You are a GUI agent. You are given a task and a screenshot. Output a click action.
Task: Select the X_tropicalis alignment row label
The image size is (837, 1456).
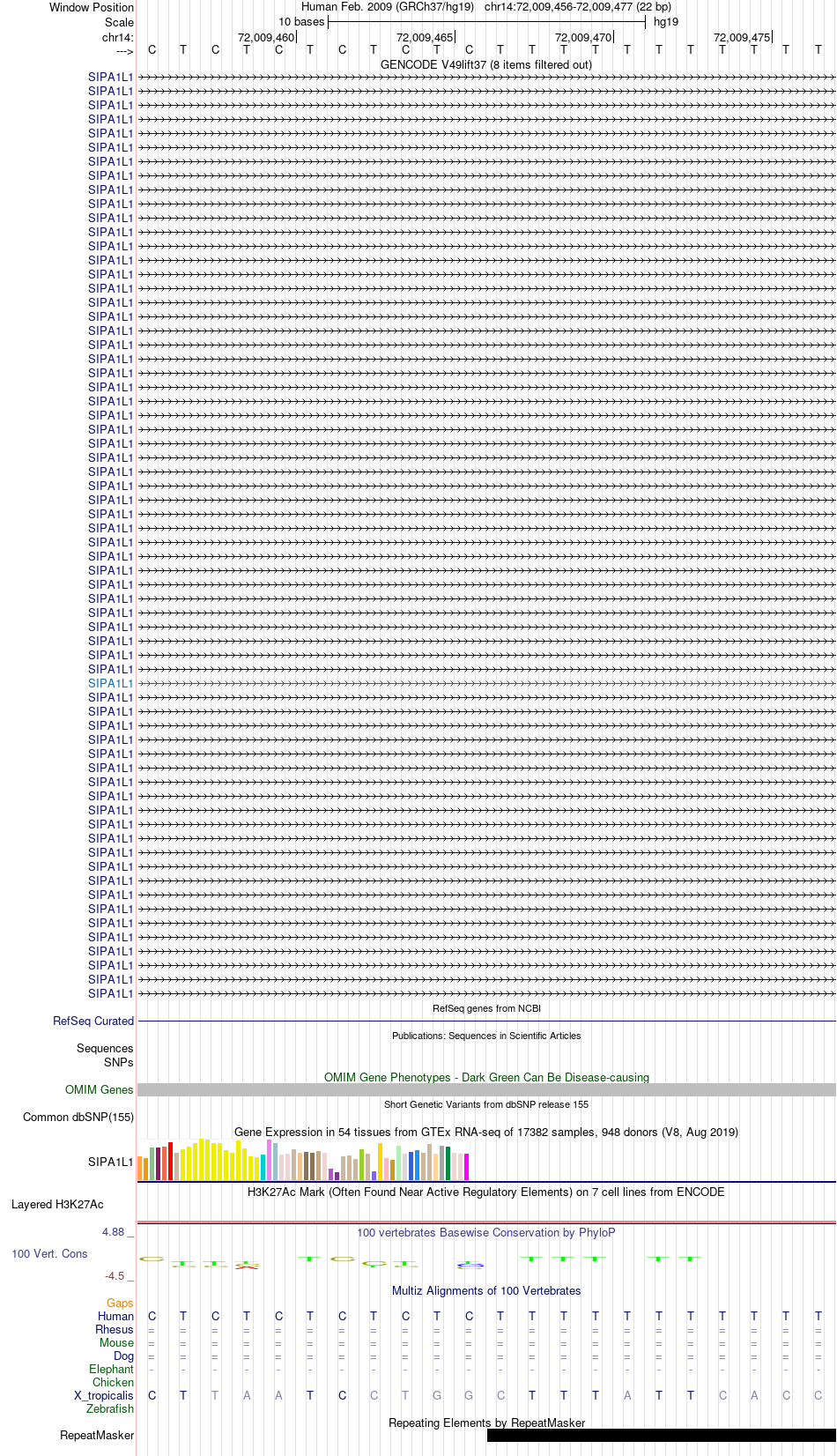tap(104, 1395)
